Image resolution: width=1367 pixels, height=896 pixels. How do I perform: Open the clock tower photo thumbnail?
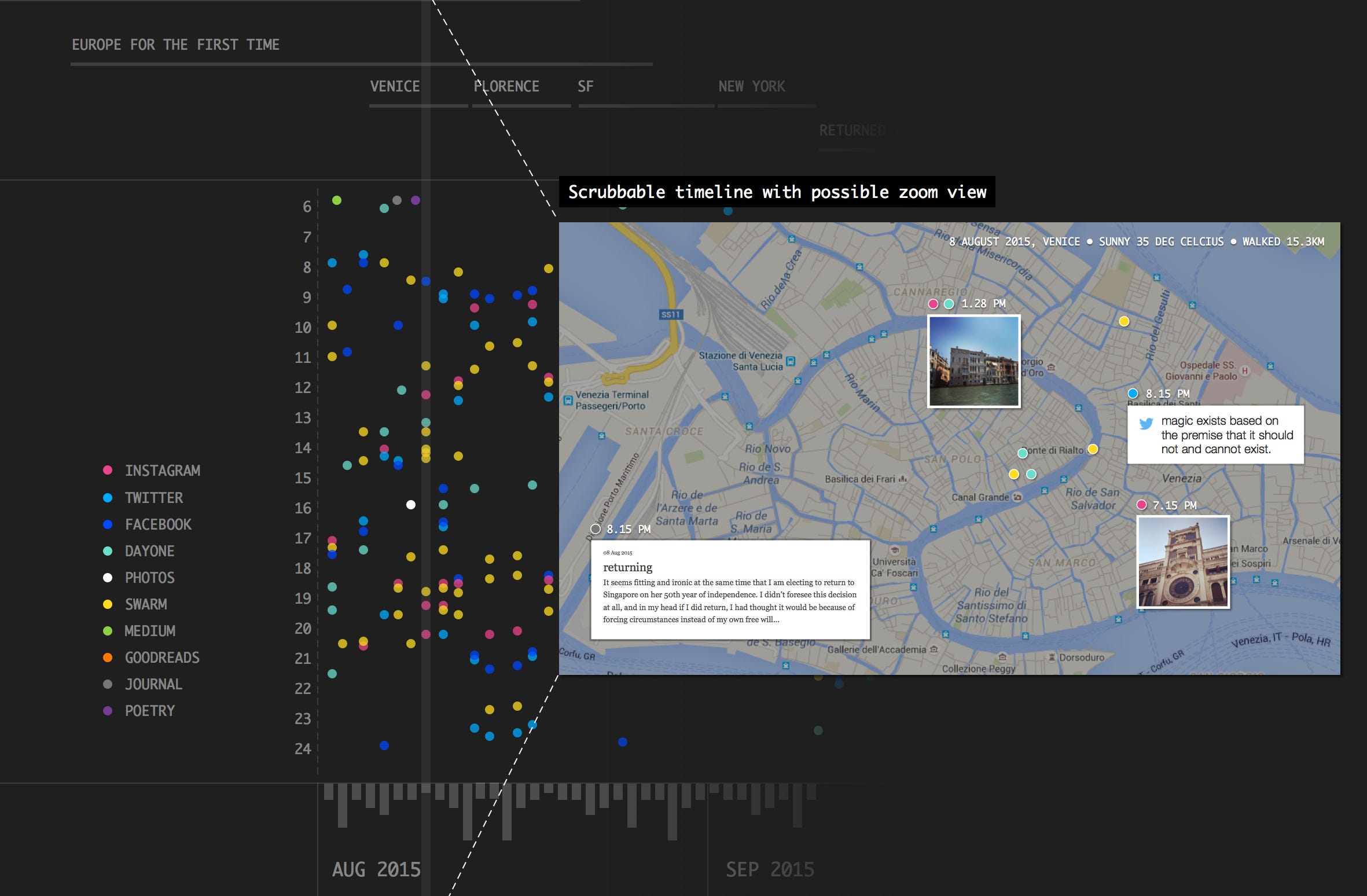(1183, 562)
